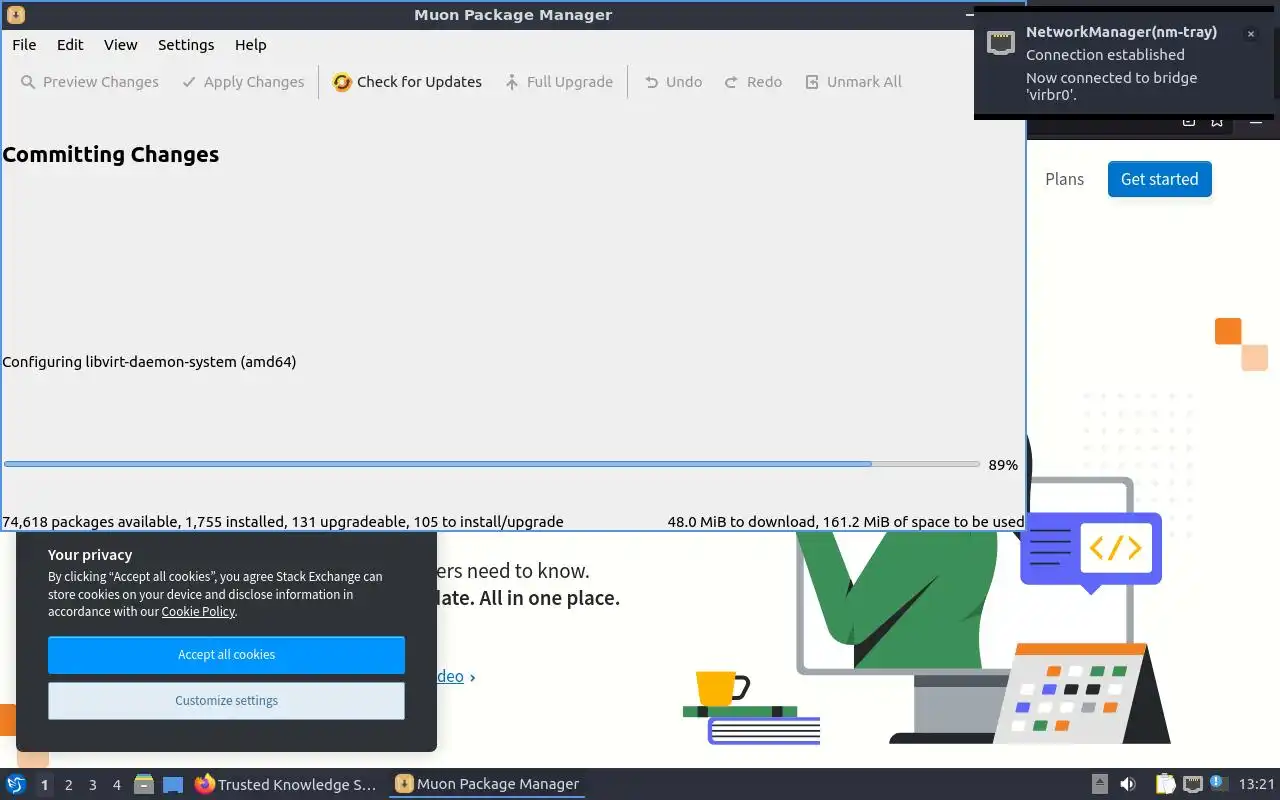Switch to virtual desktop 4

pyautogui.click(x=116, y=785)
